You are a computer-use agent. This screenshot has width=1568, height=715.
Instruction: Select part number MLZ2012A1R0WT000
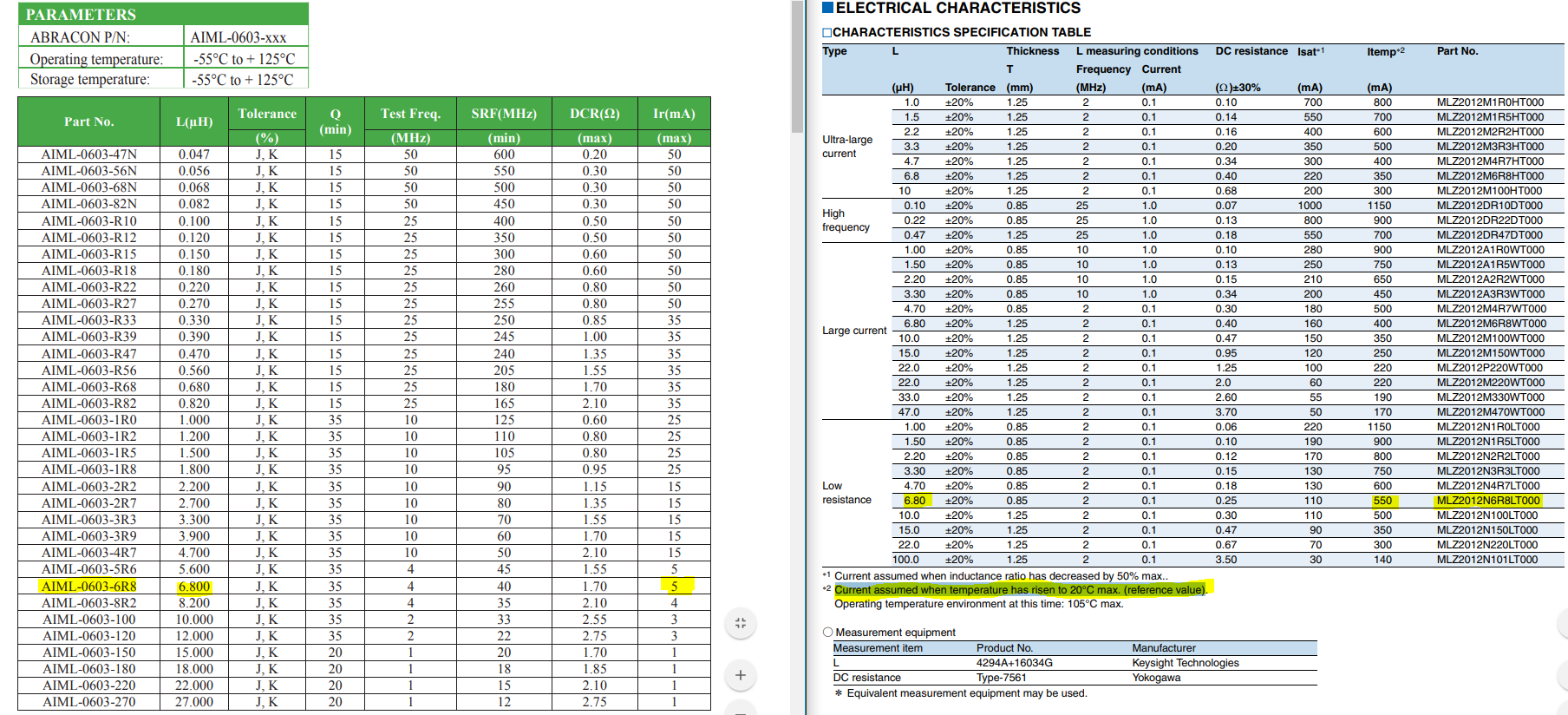(1490, 250)
